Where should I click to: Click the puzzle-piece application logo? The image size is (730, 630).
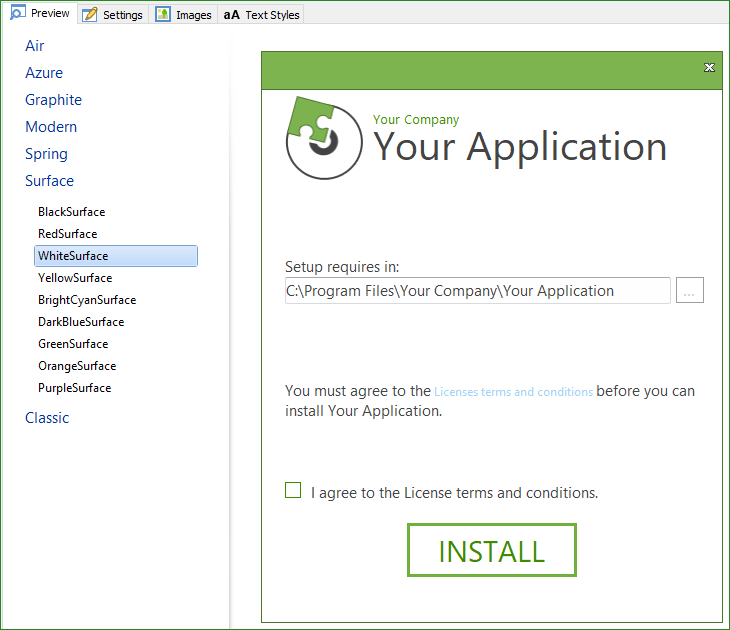tap(324, 138)
